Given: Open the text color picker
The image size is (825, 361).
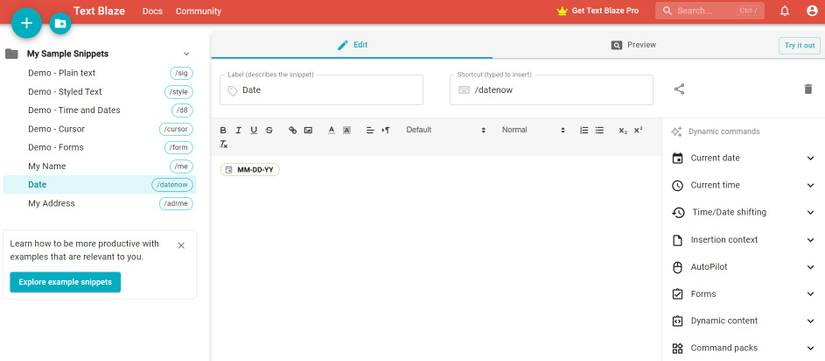Looking at the screenshot, I should 331,130.
